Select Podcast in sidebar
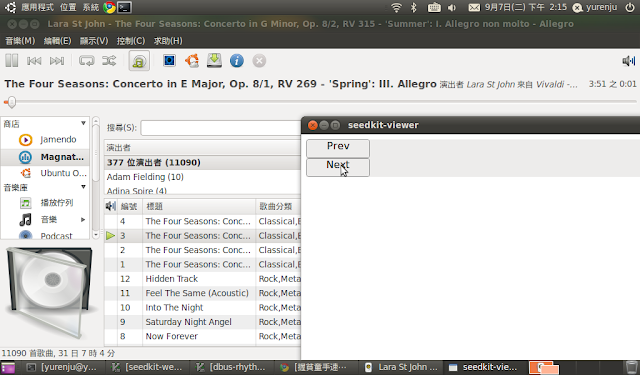This screenshot has height=375, width=640. pos(45,235)
